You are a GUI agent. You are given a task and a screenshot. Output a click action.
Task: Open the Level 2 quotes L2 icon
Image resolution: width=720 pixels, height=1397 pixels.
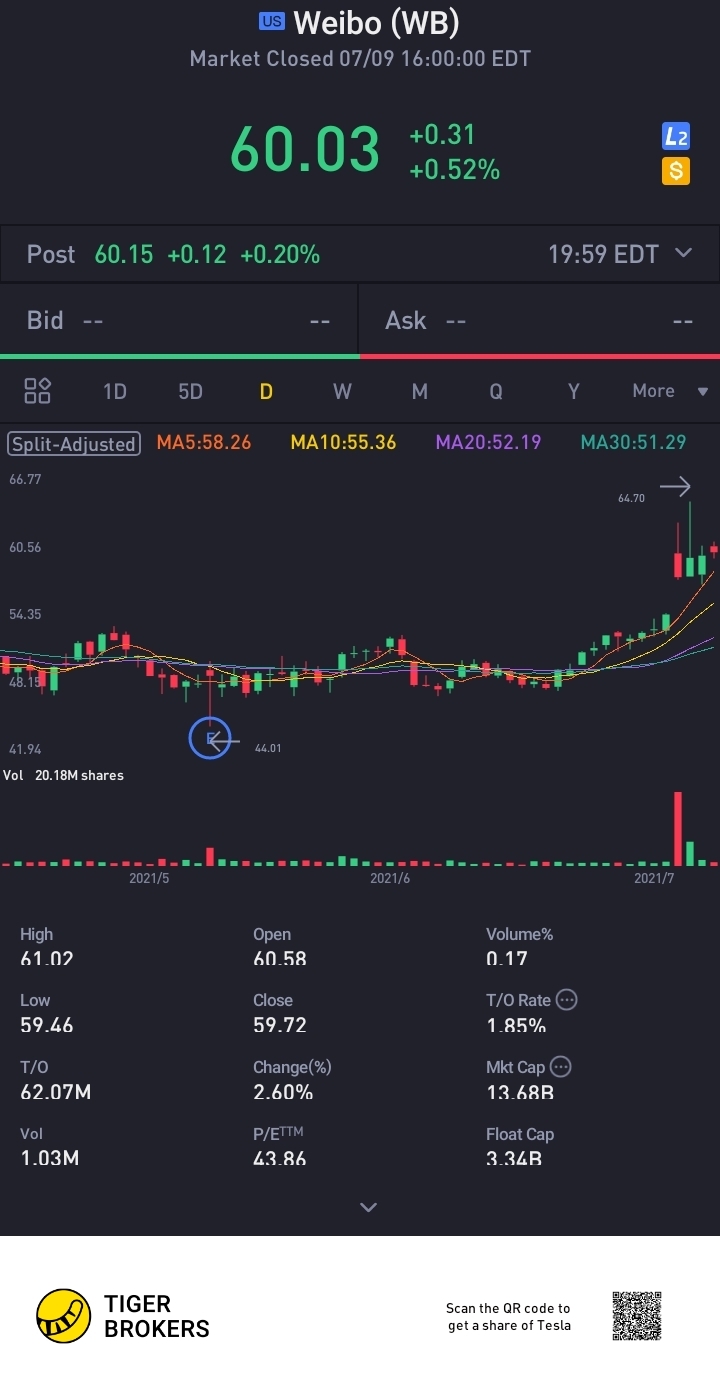pyautogui.click(x=676, y=137)
